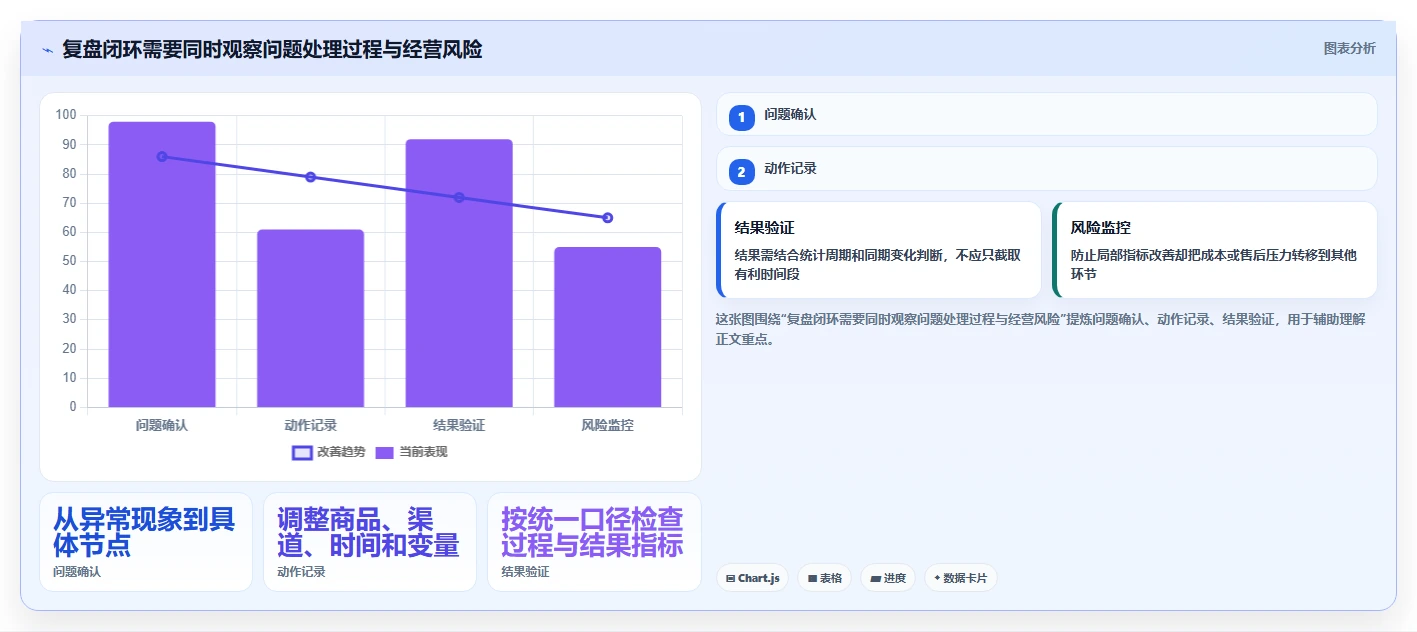Open the '风险监控' info card
Screen dimensions: 1417x632
[x=1215, y=250]
